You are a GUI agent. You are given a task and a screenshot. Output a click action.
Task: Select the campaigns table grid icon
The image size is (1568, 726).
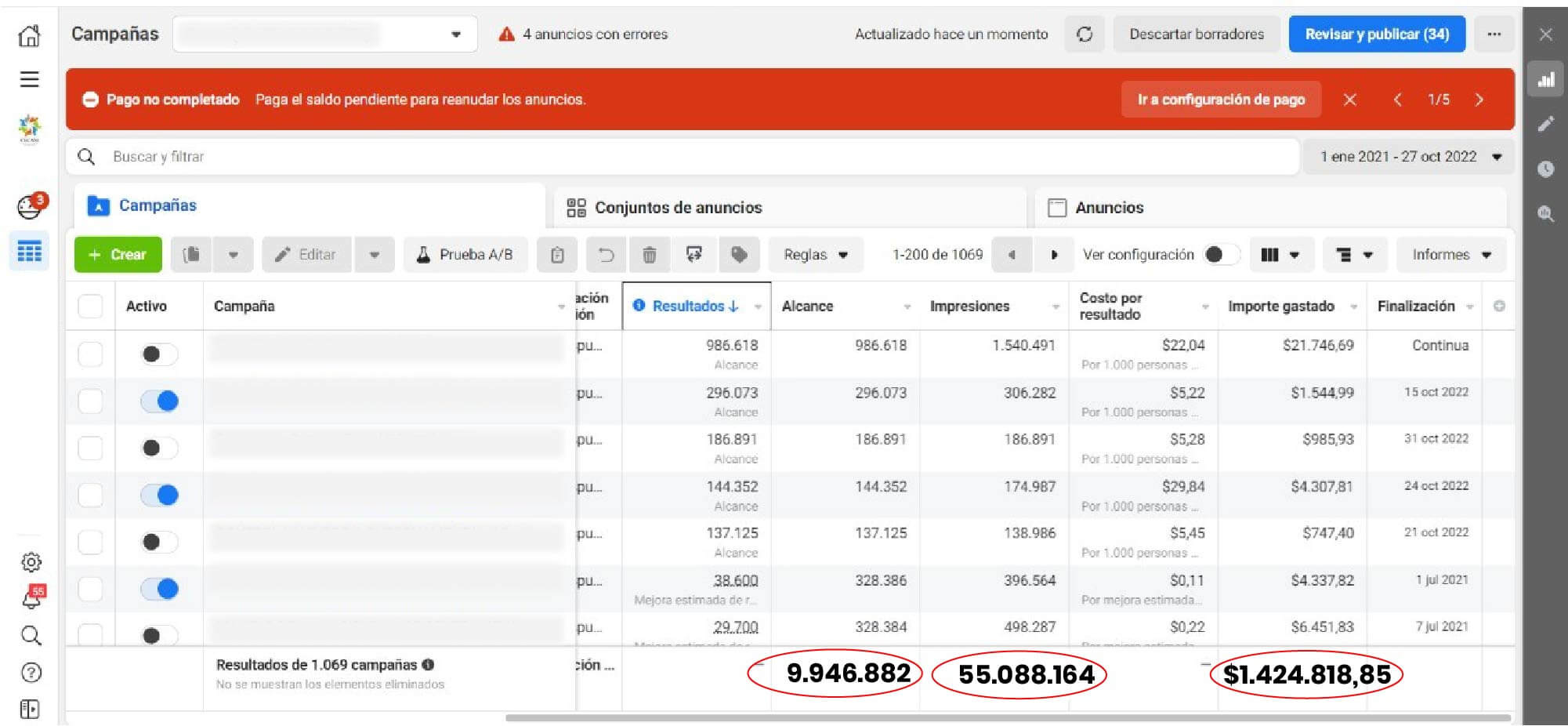click(x=30, y=252)
